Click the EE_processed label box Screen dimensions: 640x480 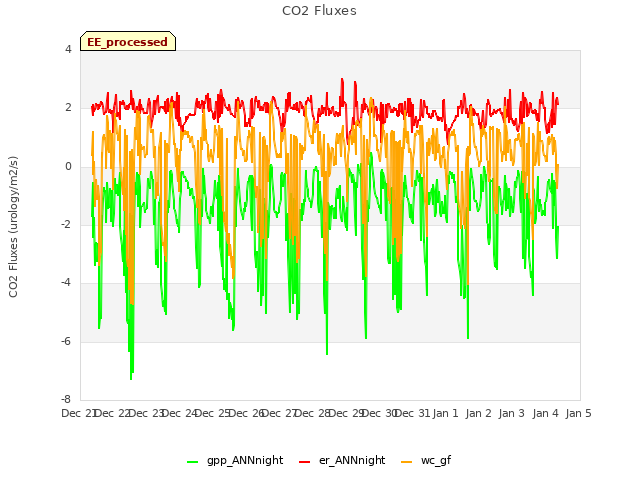click(x=128, y=41)
